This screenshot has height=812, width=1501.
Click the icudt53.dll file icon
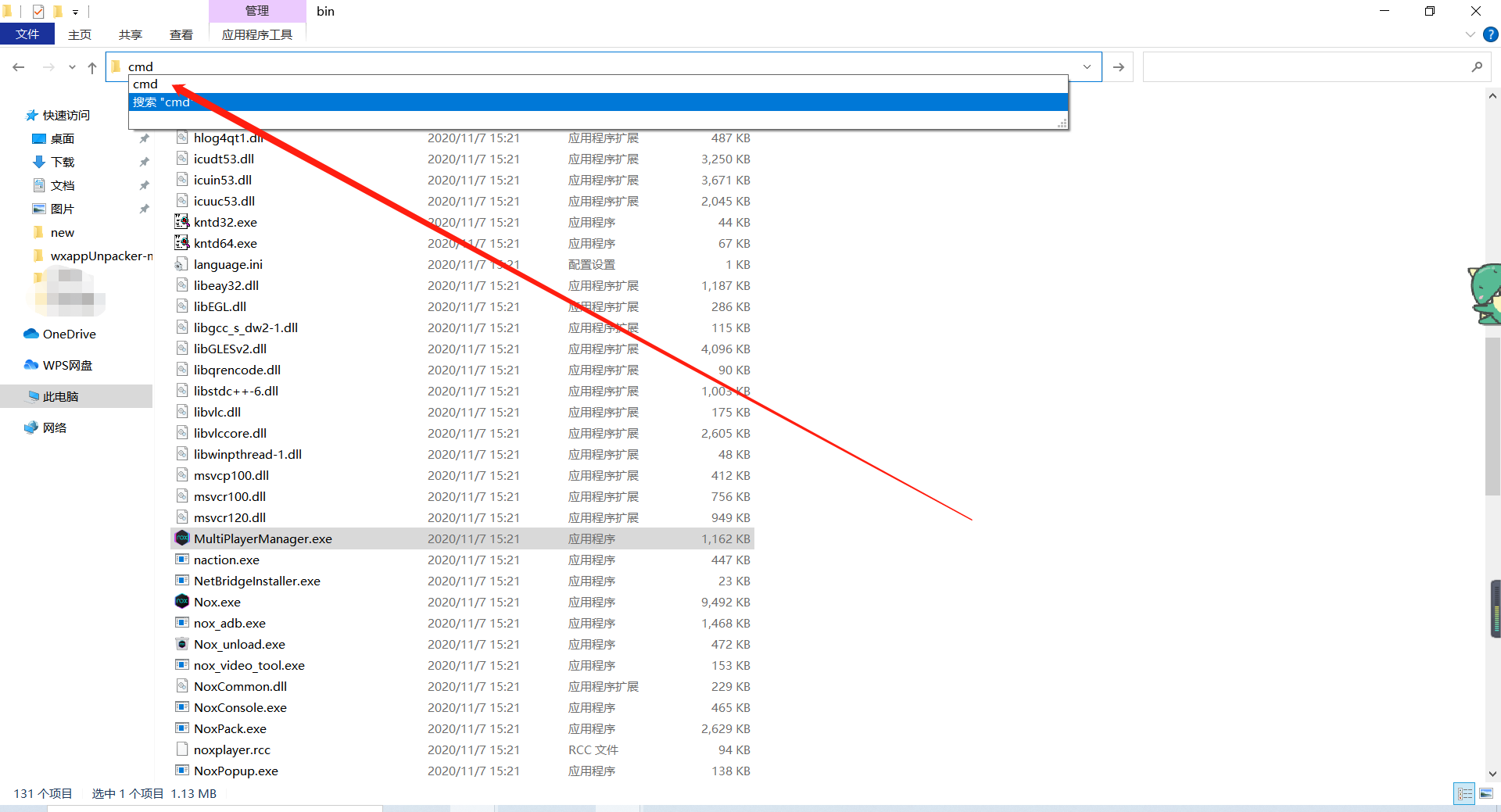coord(181,159)
